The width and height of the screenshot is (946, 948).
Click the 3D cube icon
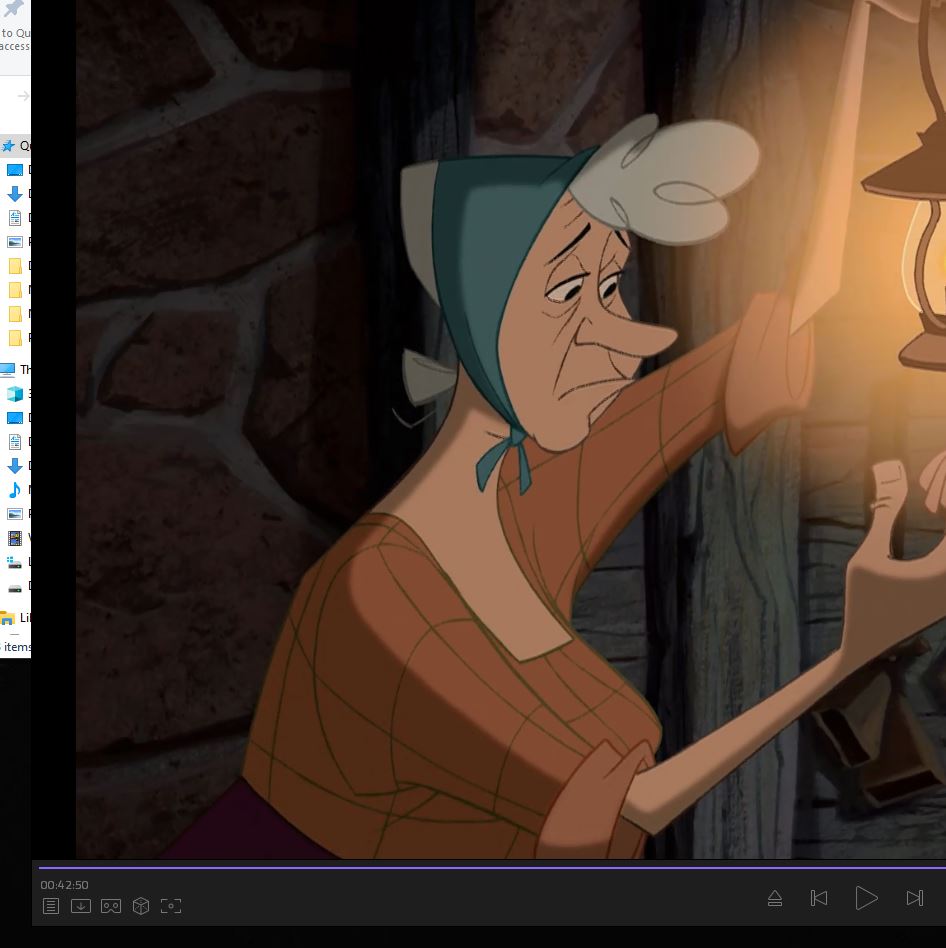[x=141, y=906]
